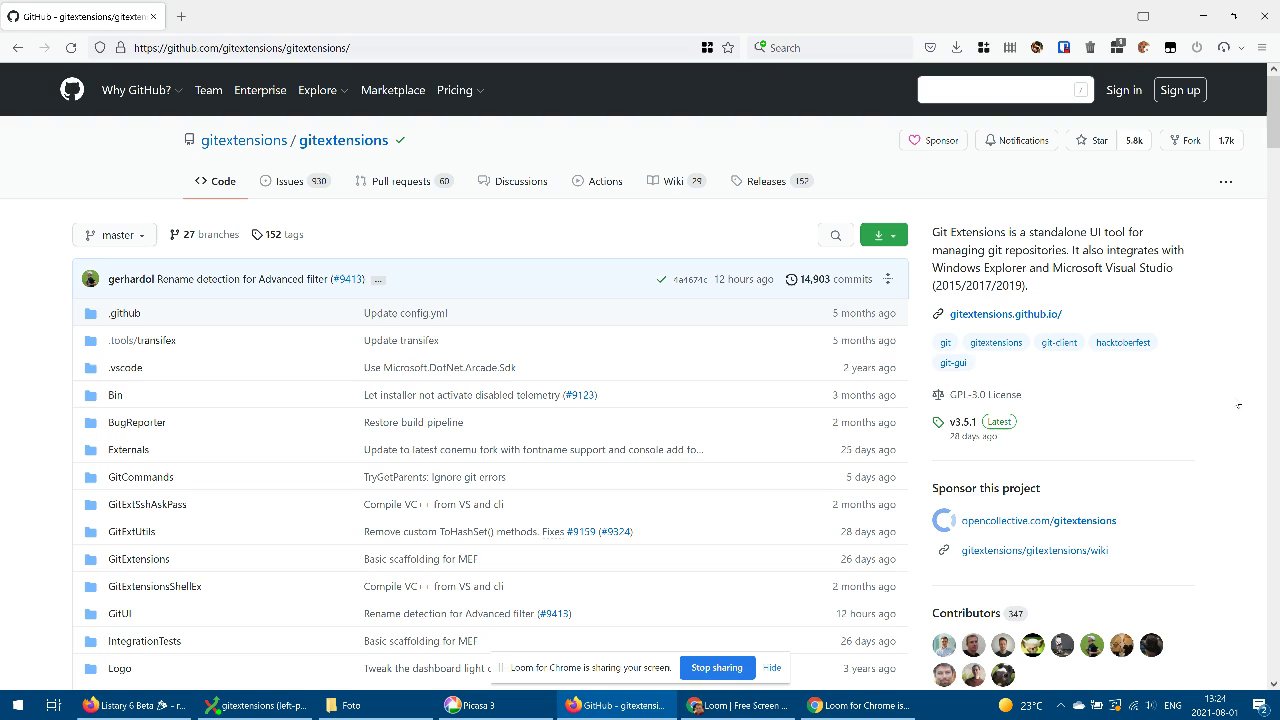Open the three-dot repository navigation overflow
Image resolution: width=1280 pixels, height=720 pixels.
click(x=1225, y=181)
